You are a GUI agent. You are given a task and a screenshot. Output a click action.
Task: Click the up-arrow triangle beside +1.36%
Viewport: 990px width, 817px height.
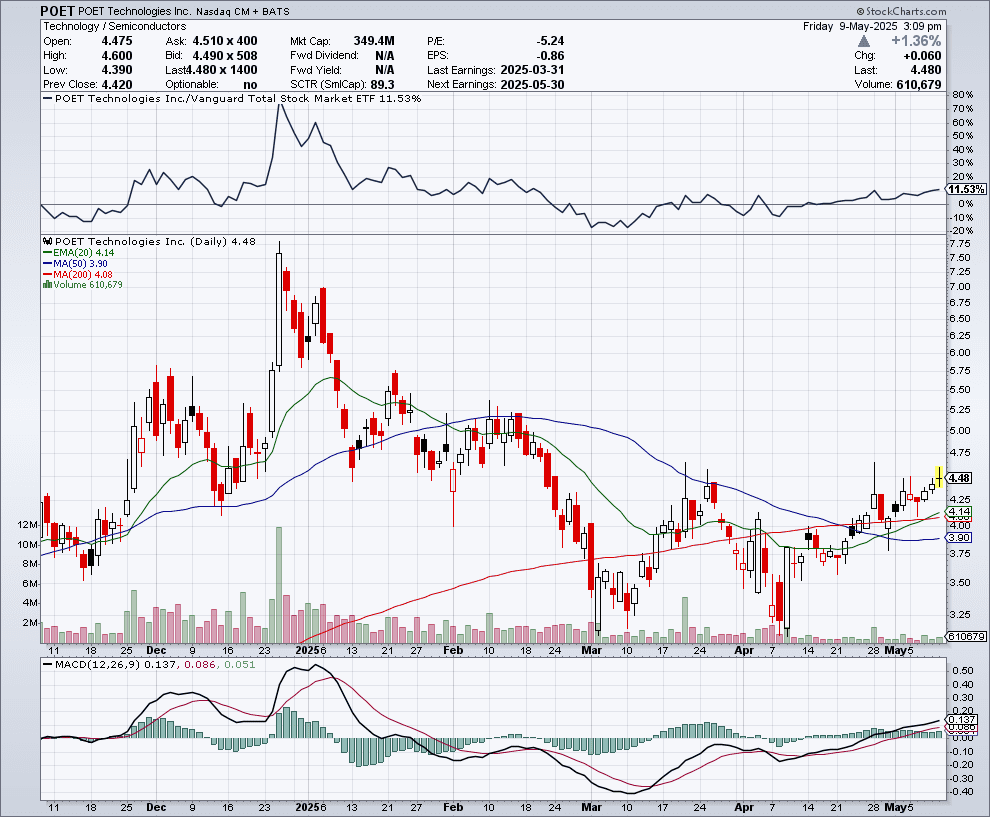pos(864,41)
